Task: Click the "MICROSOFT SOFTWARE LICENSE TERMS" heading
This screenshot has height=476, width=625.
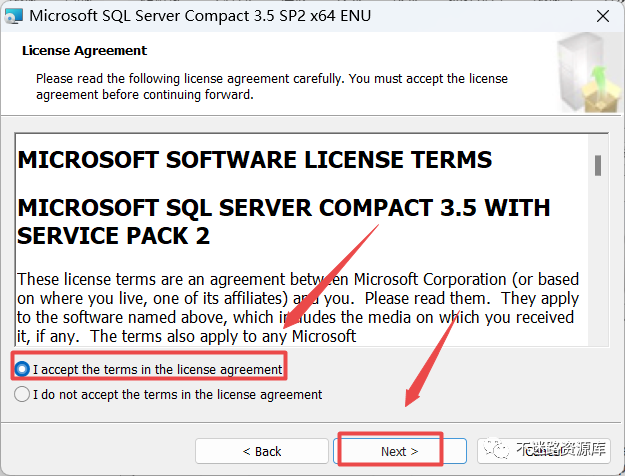Action: pos(255,160)
